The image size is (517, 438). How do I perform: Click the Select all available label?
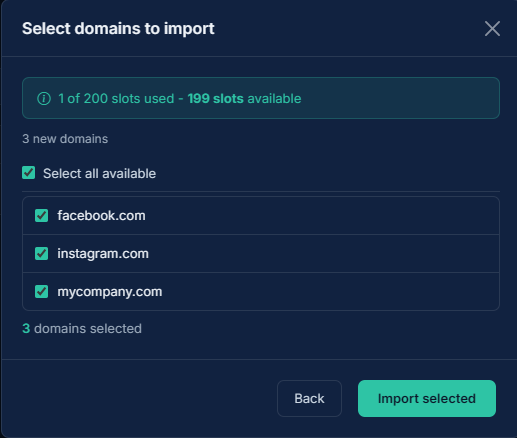point(99,174)
